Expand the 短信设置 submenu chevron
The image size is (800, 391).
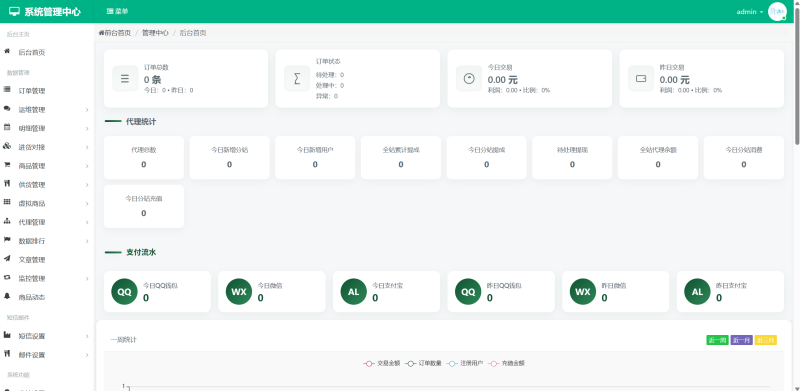[x=87, y=336]
